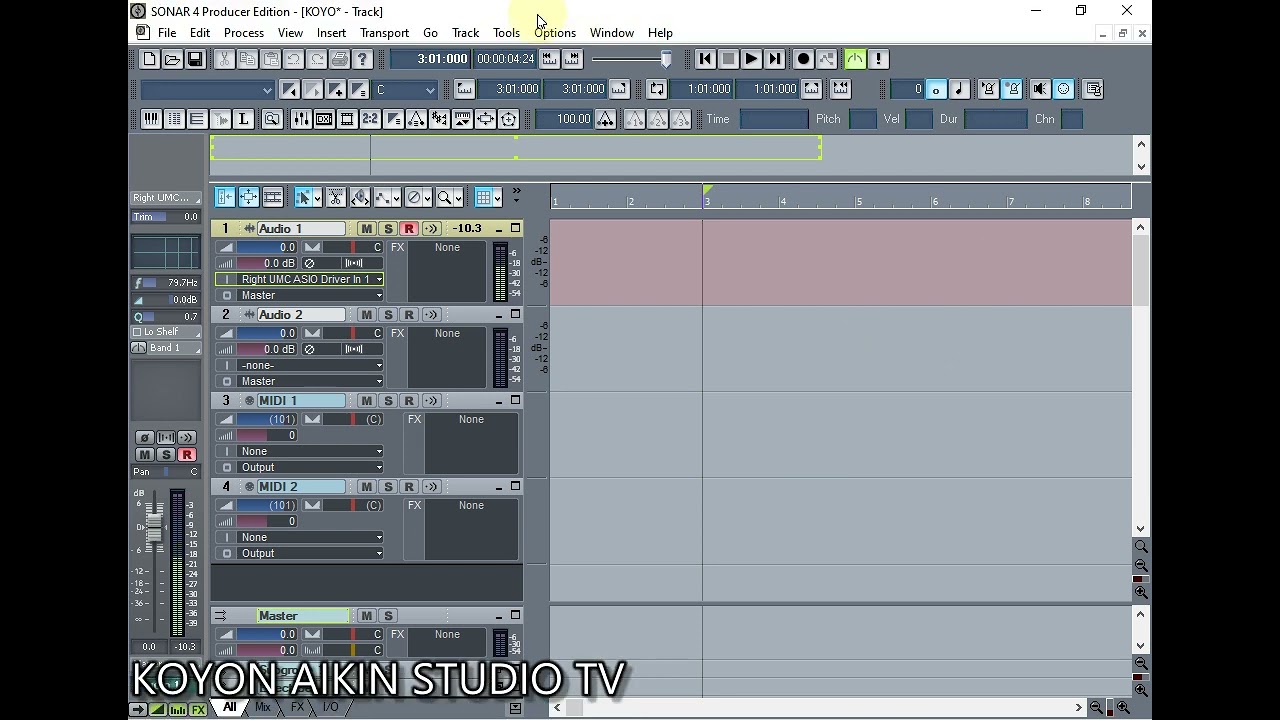Viewport: 1280px width, 720px height.
Task: Select the Mute tool in Track view
Action: pyautogui.click(x=414, y=197)
